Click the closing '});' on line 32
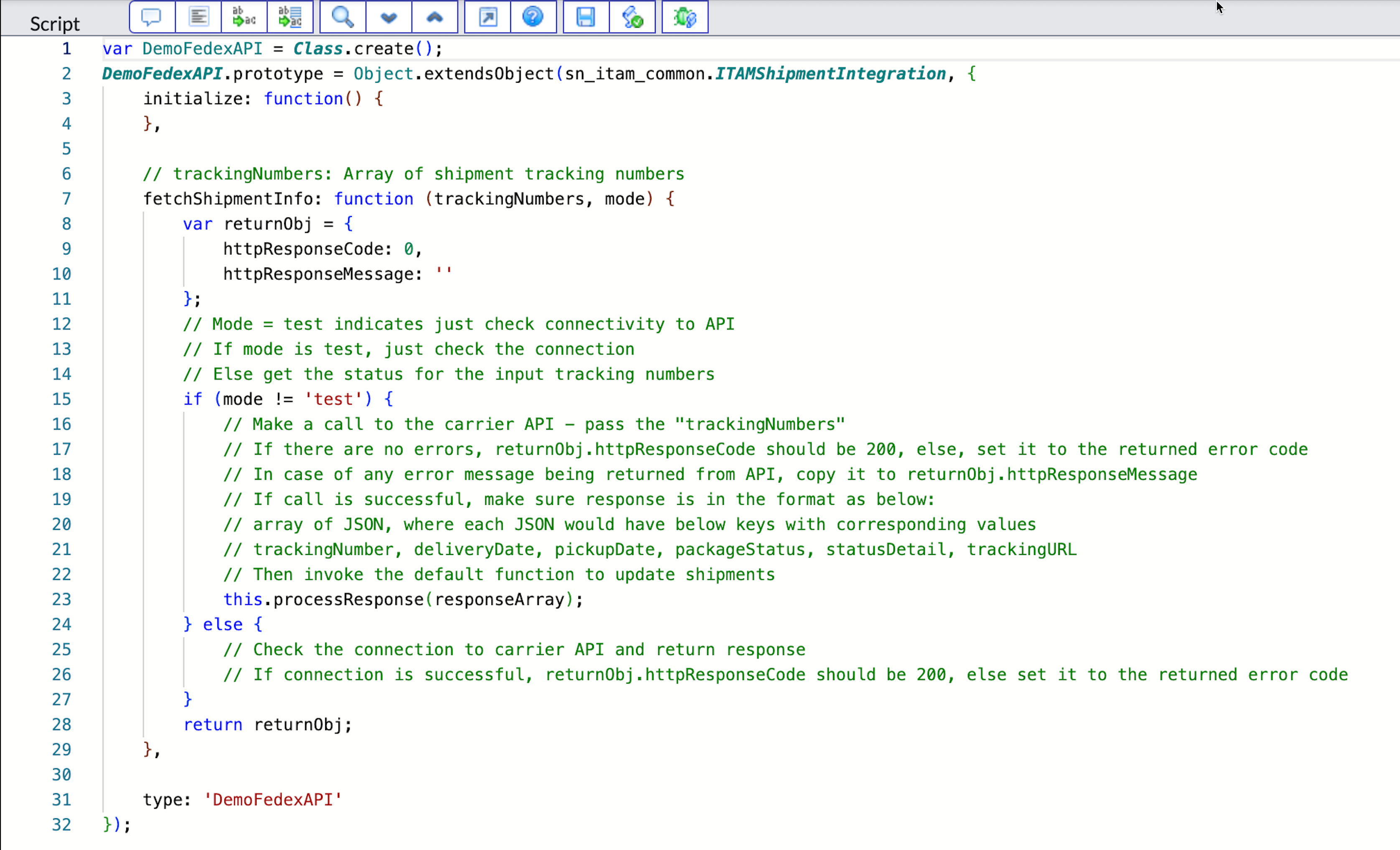This screenshot has width=1400, height=850. click(117, 825)
